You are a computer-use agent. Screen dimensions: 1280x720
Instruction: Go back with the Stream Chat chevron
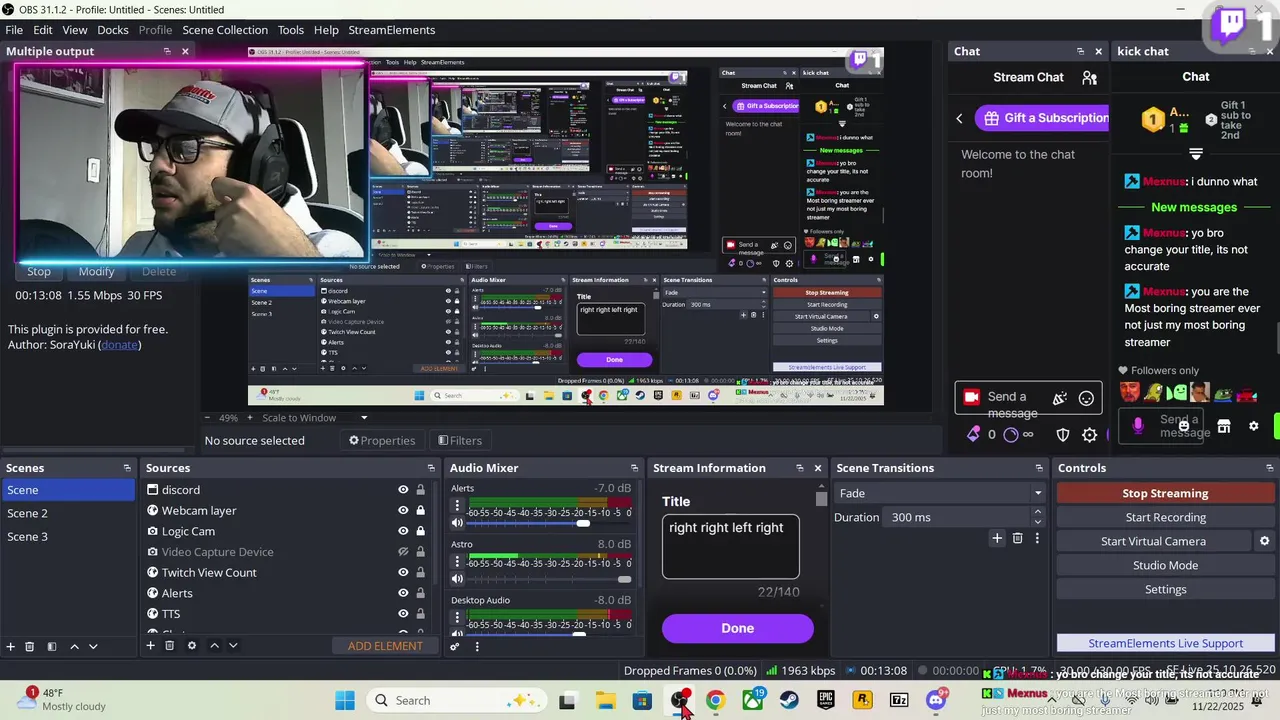pos(959,118)
